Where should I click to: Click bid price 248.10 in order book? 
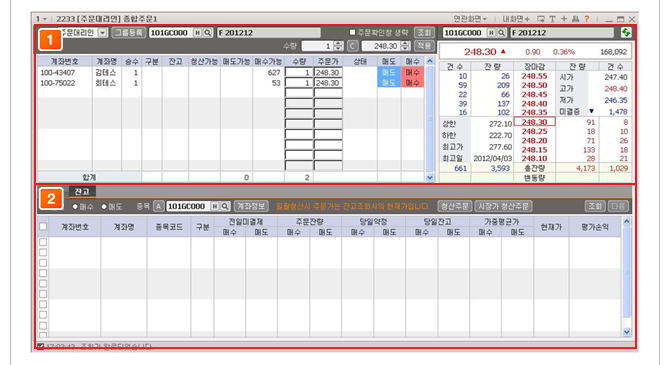534,159
